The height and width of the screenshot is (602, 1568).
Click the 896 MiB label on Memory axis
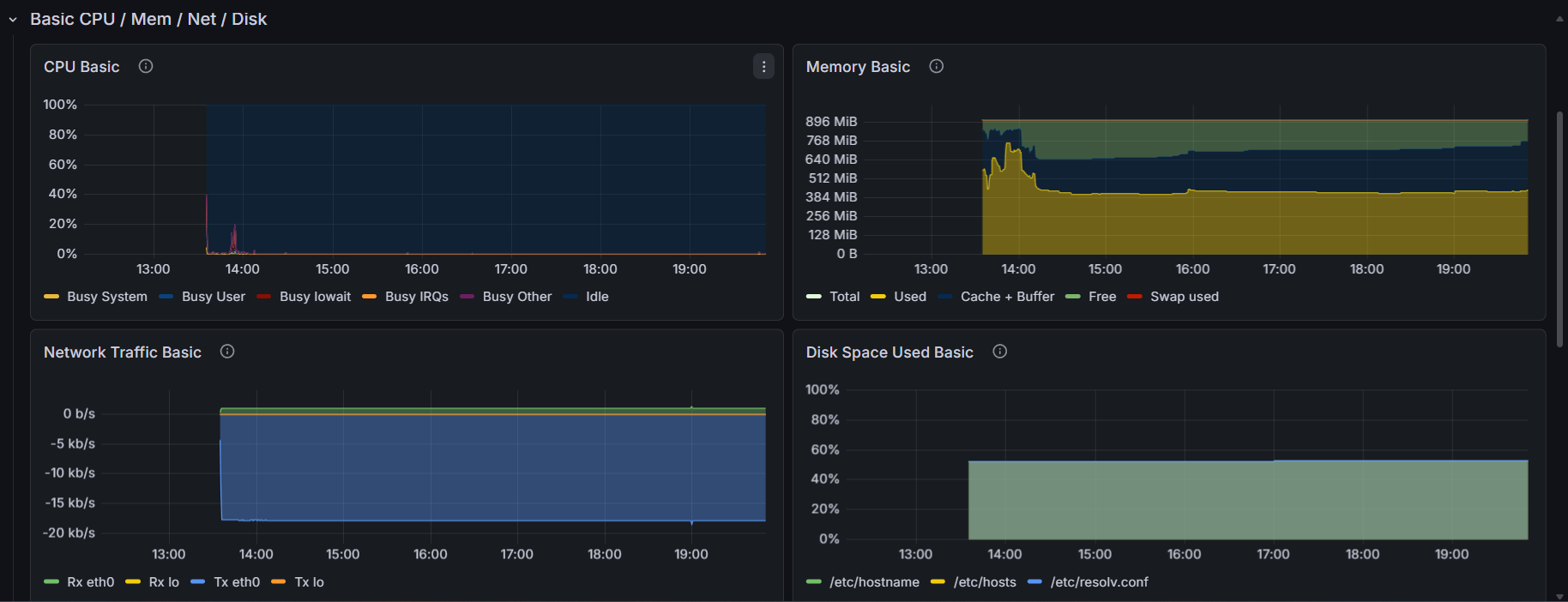coord(831,122)
